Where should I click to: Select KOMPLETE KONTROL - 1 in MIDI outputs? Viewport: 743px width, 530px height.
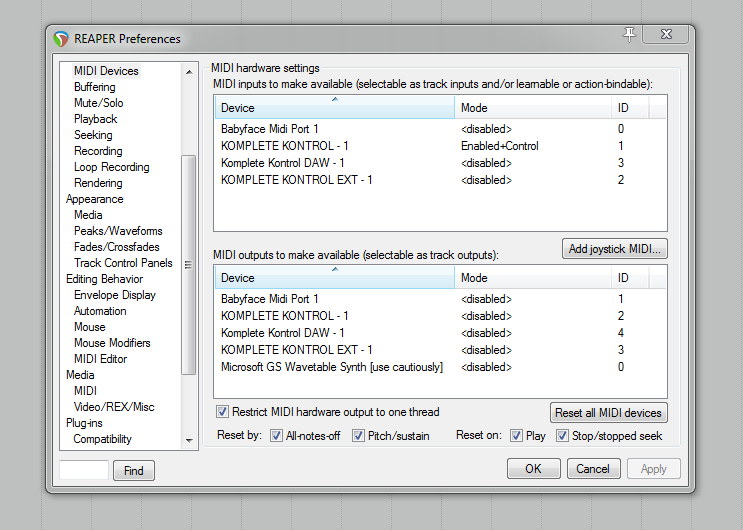440,316
